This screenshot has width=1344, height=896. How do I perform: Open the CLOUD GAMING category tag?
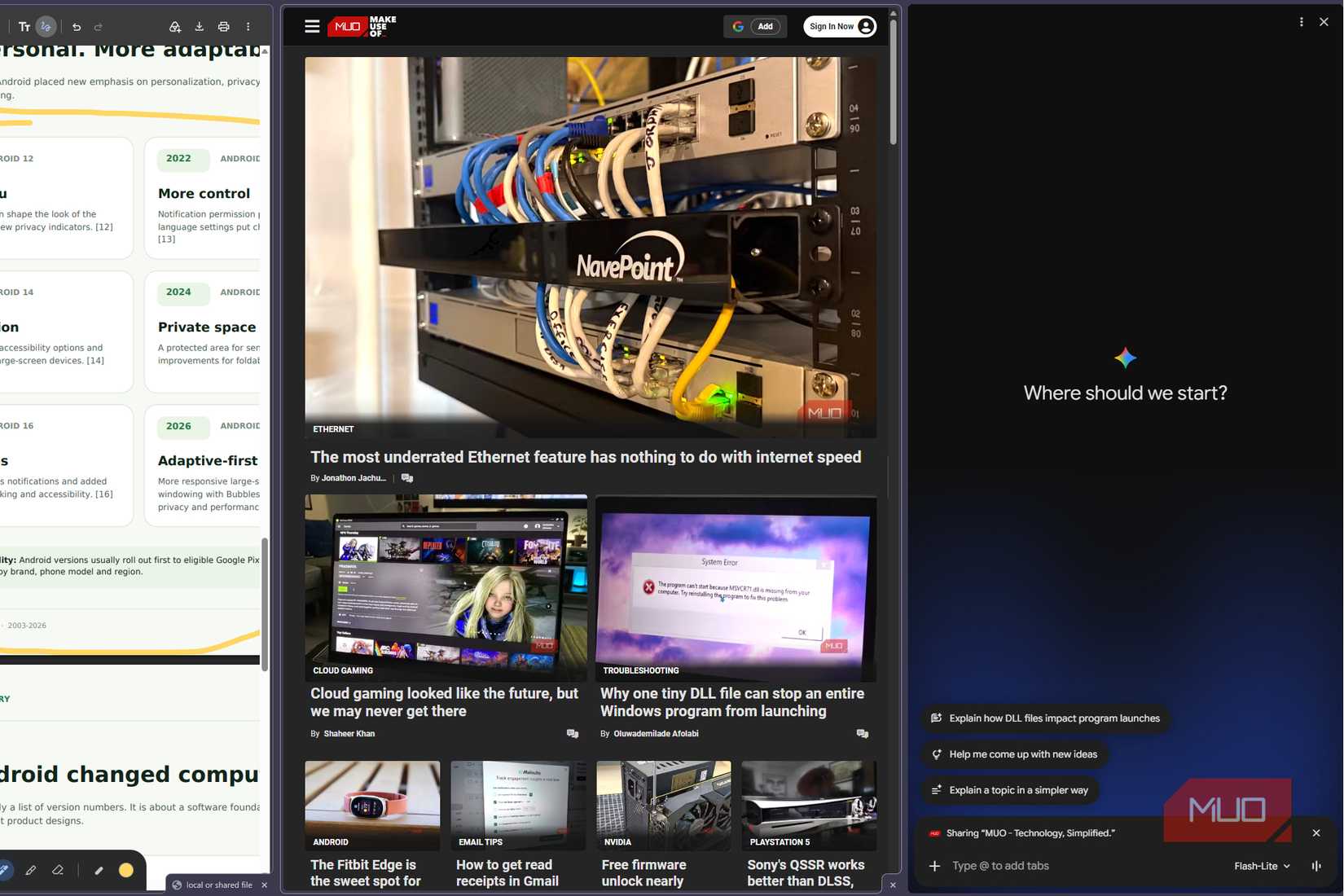point(343,670)
